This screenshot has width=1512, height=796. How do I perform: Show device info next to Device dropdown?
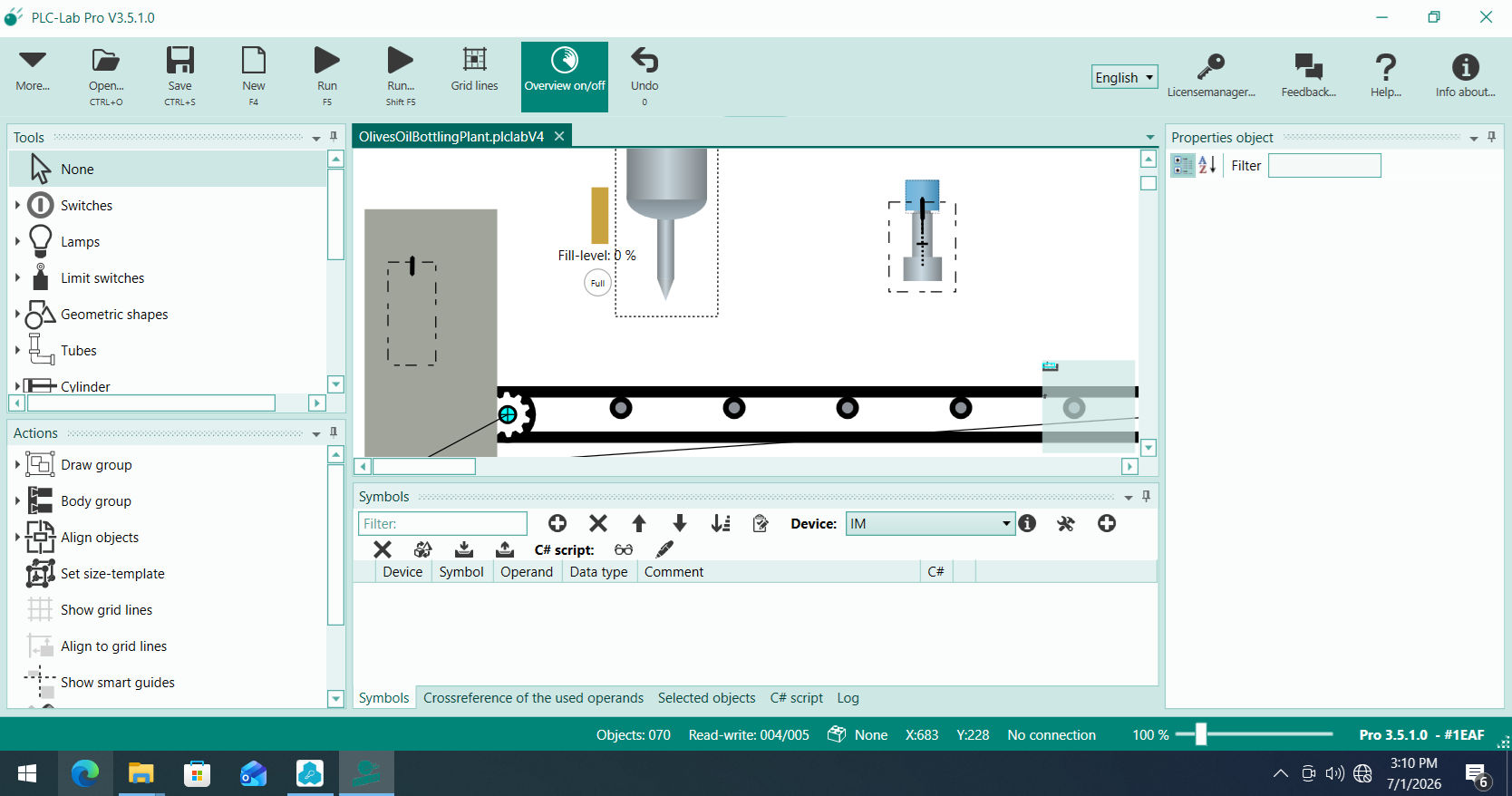pos(1027,523)
